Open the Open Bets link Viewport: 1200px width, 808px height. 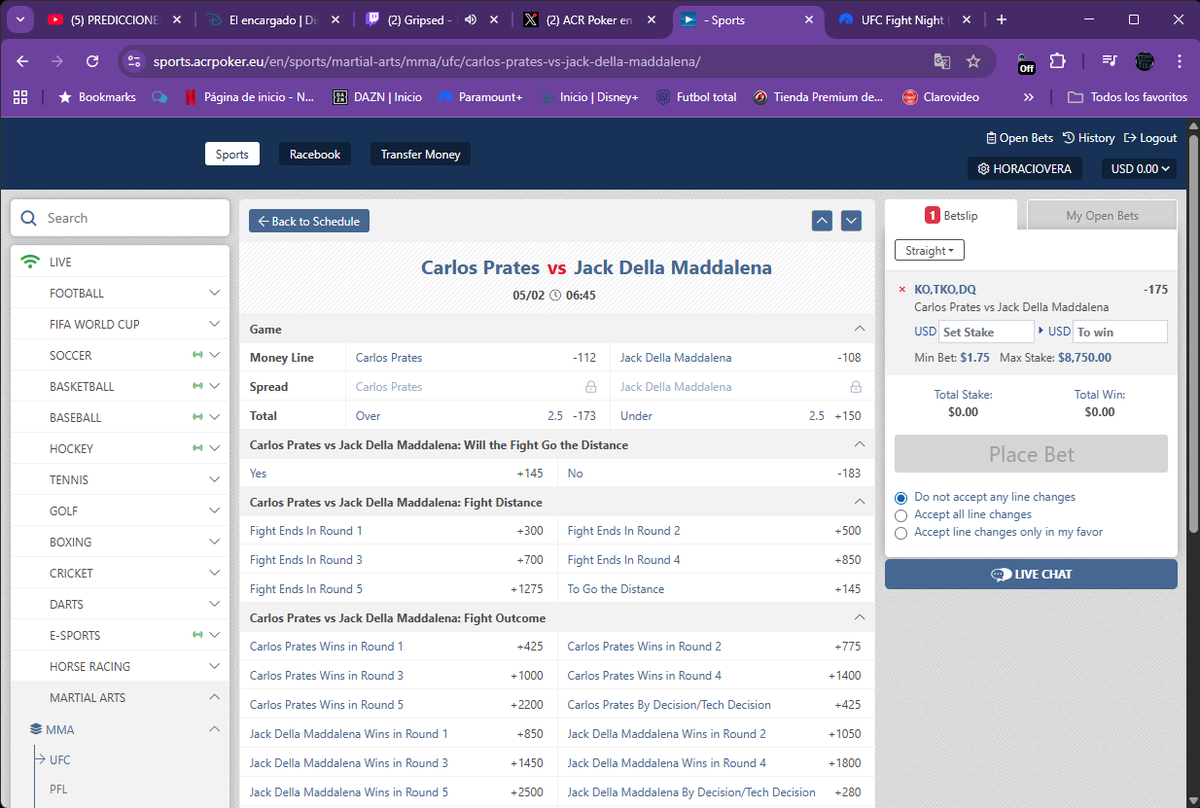1019,138
